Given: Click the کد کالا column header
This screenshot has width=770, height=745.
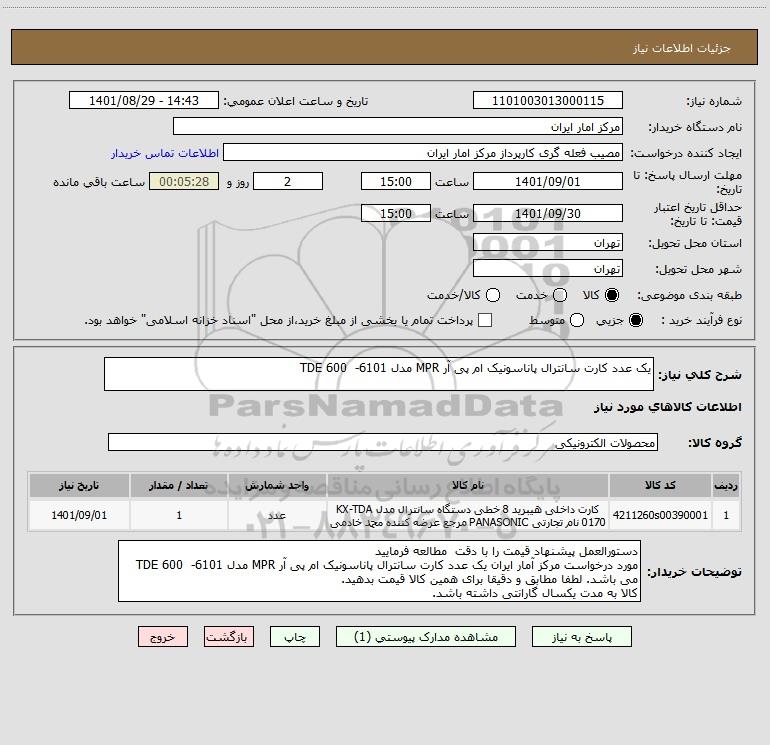Looking at the screenshot, I should tap(660, 485).
